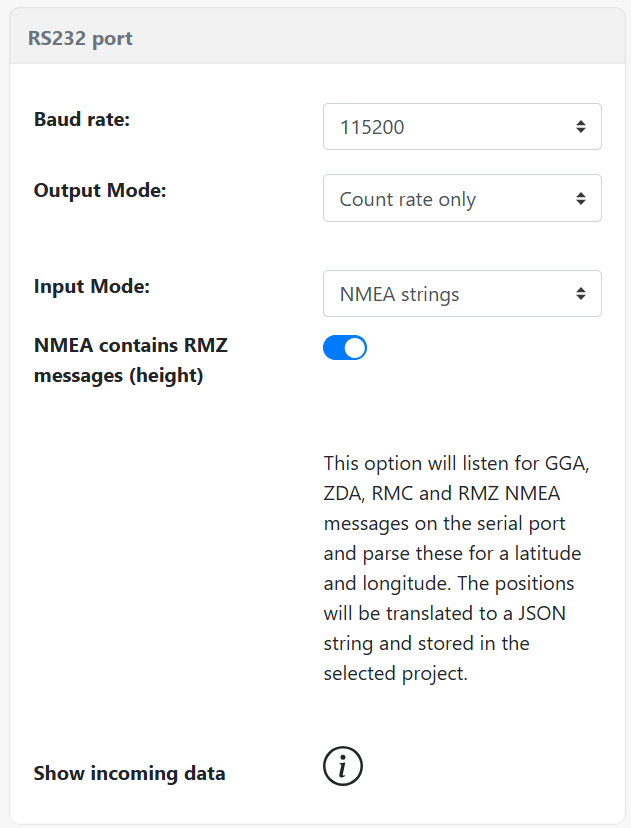The width and height of the screenshot is (631, 828).
Task: Click the arrows on the 115200 select box
Action: pos(581,127)
